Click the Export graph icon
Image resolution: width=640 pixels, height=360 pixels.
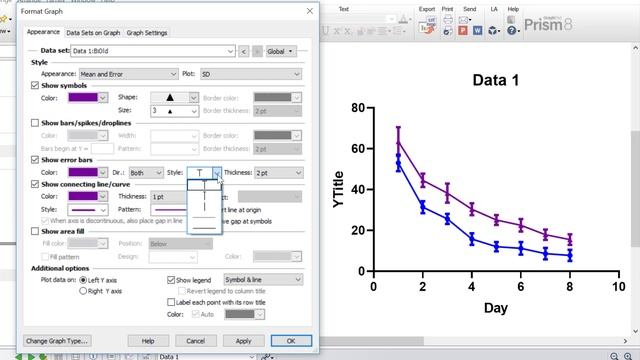427,25
